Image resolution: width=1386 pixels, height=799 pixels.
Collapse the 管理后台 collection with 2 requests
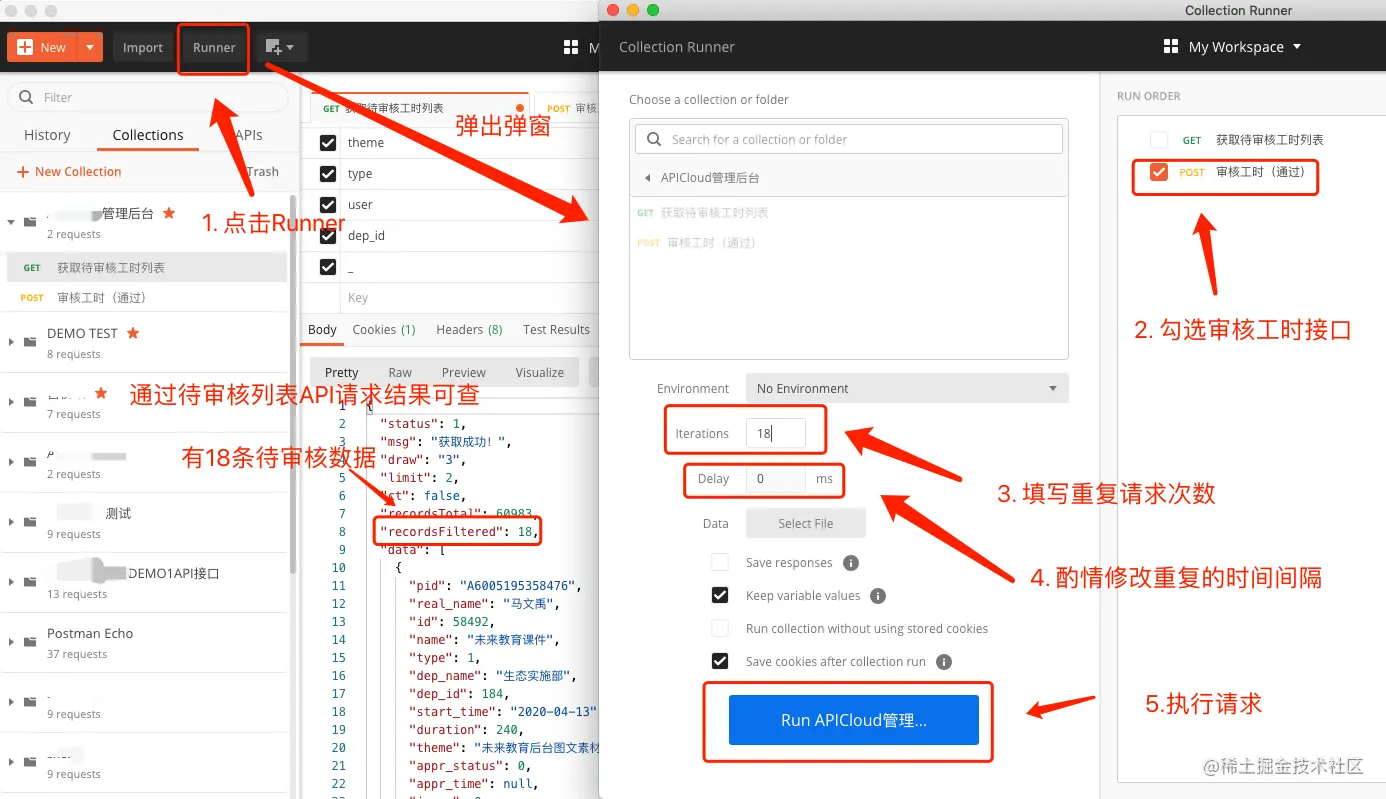tap(11, 222)
